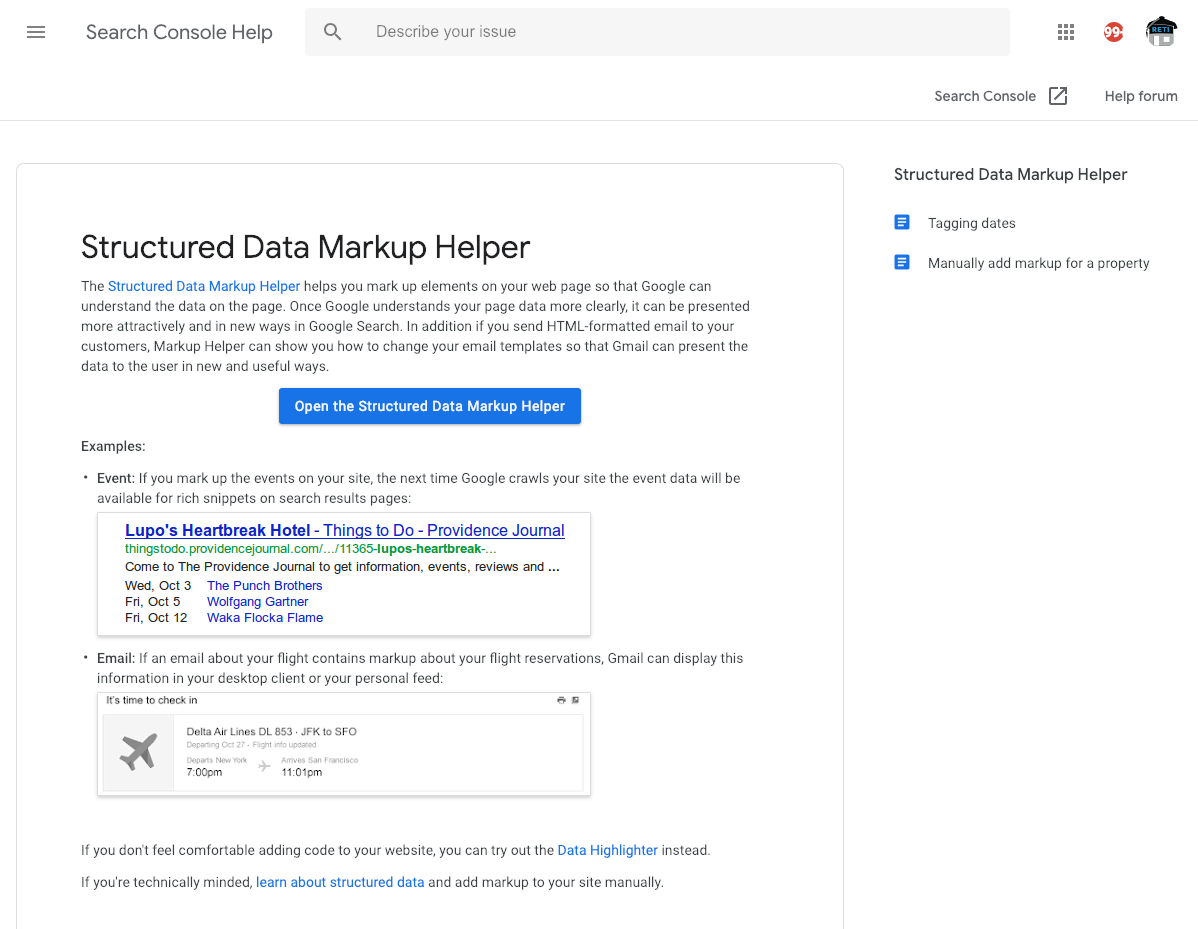The height and width of the screenshot is (929, 1198).
Task: Click the article icon beside Tagging dates
Action: (x=902, y=221)
